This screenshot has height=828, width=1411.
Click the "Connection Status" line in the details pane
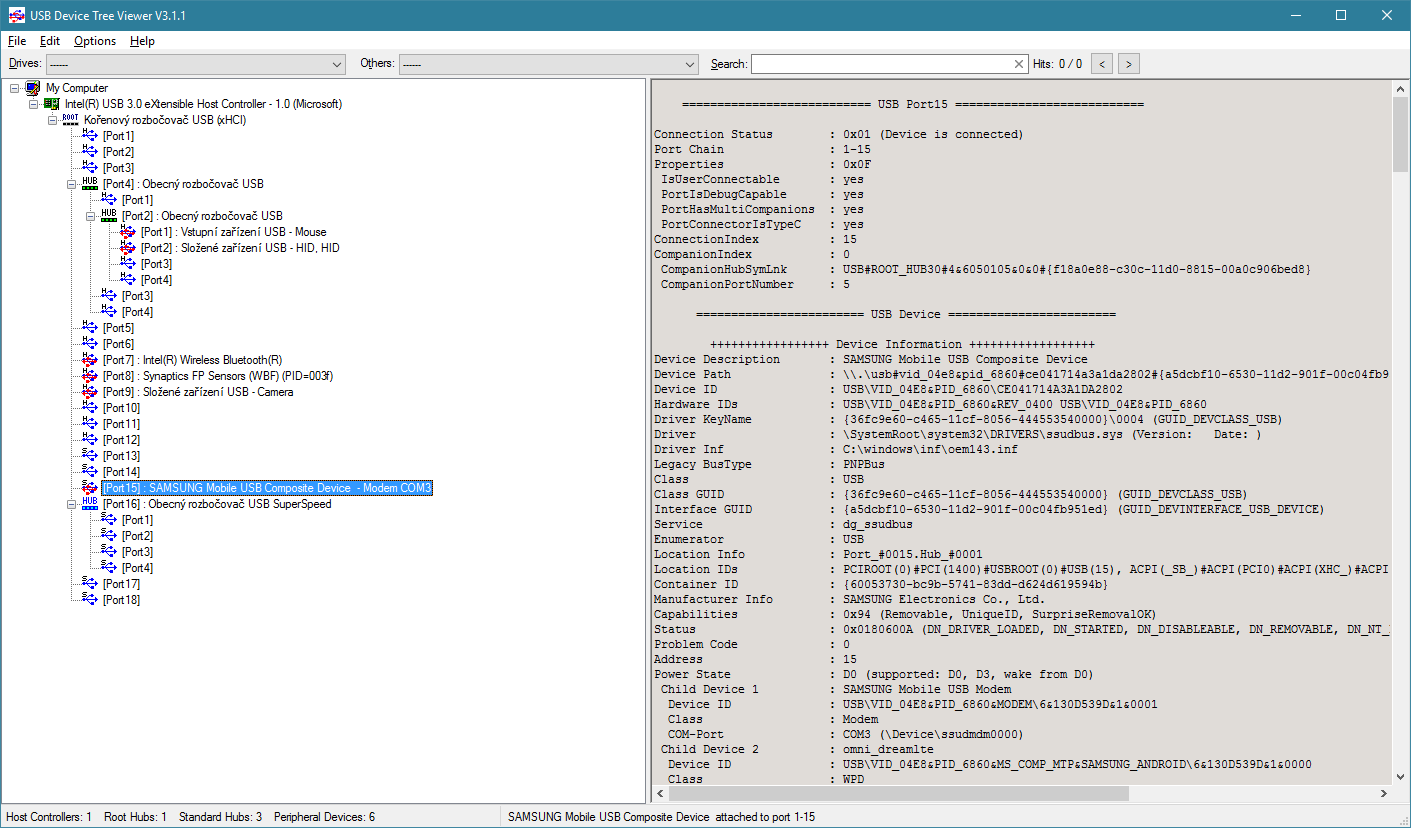pyautogui.click(x=838, y=134)
